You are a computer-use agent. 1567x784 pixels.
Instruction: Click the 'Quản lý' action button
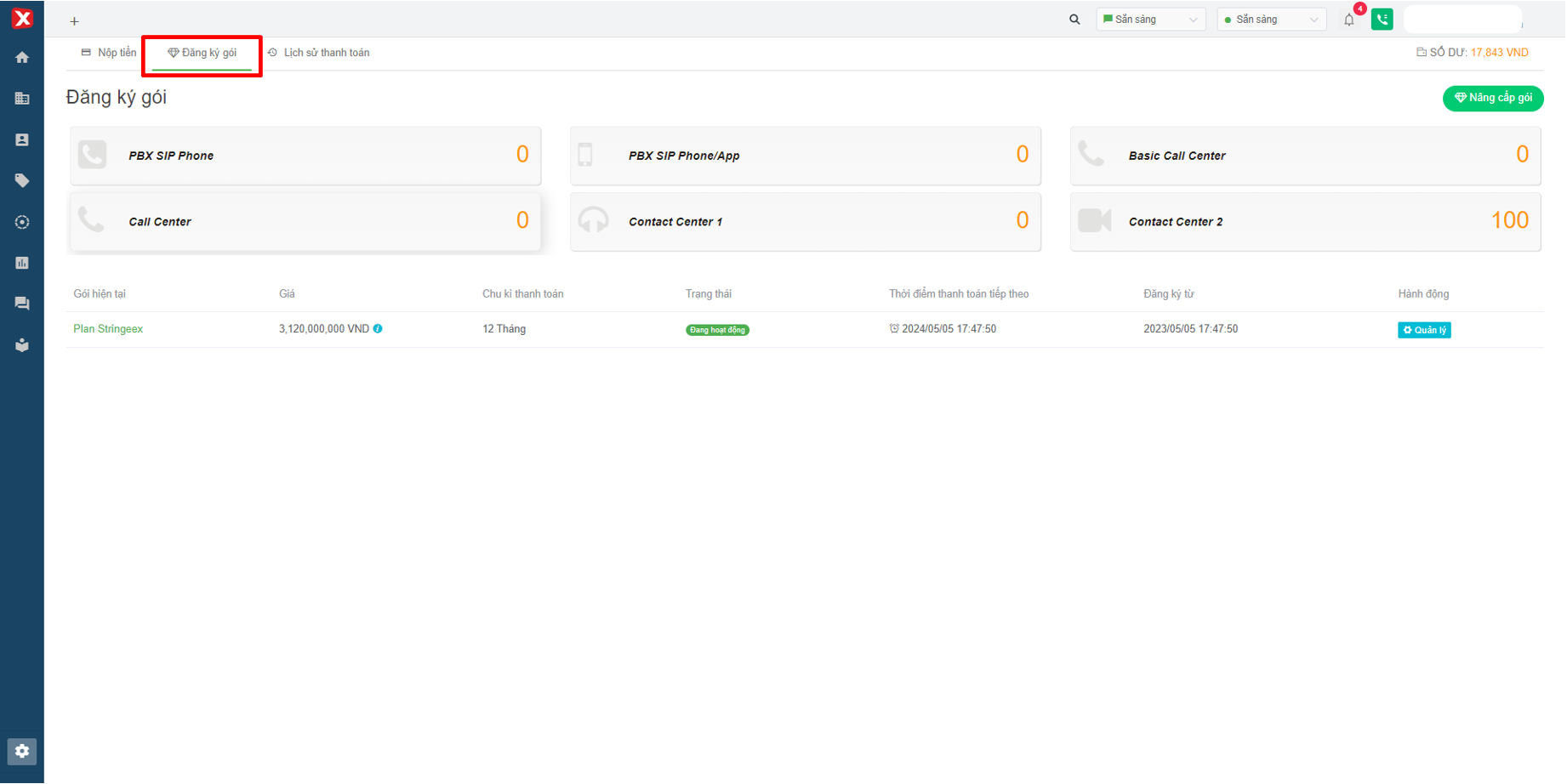1424,330
